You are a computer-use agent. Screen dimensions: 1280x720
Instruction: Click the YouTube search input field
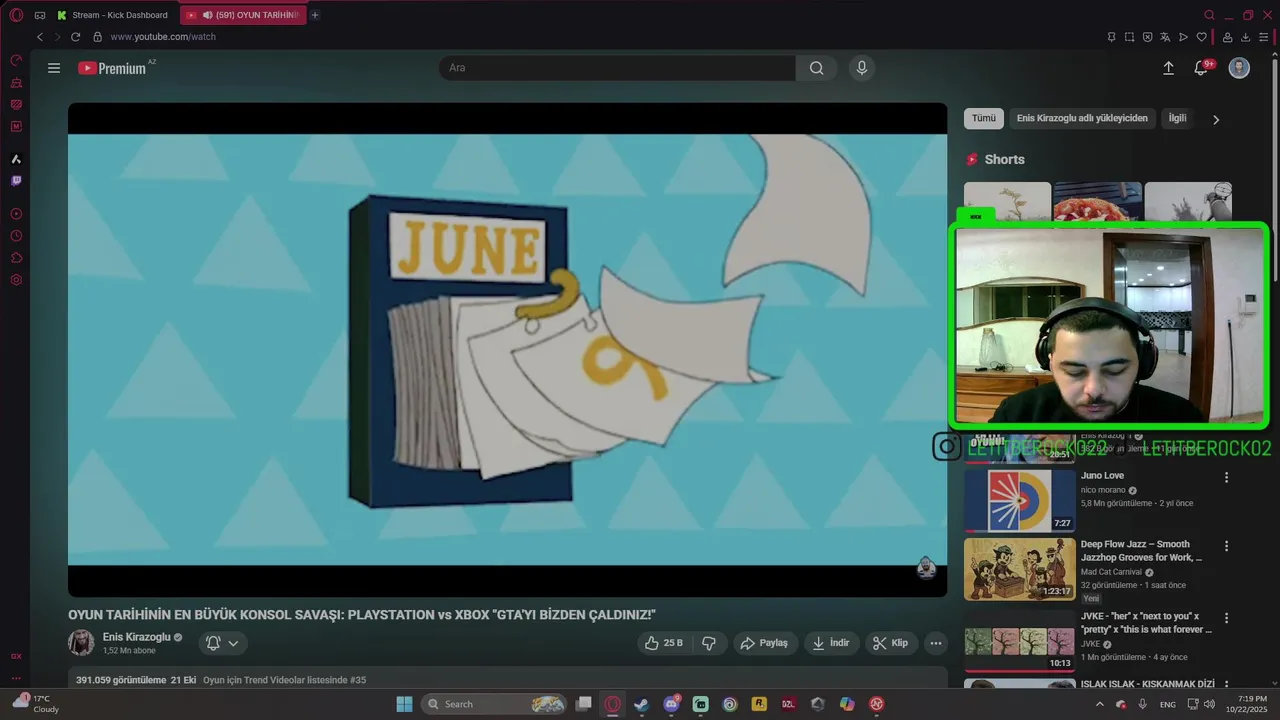617,68
